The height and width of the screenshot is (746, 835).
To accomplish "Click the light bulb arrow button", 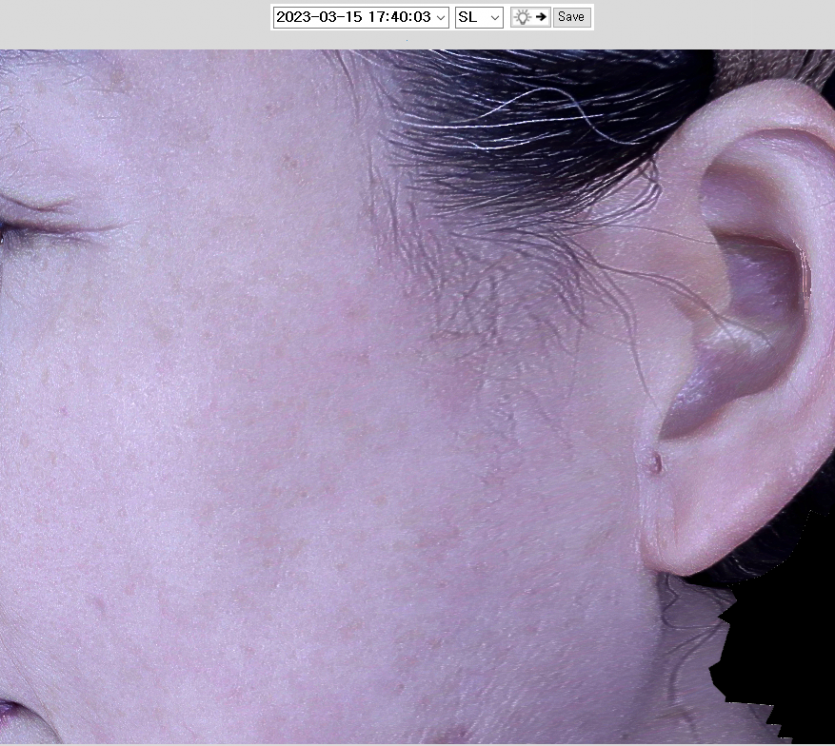I will tap(530, 17).
